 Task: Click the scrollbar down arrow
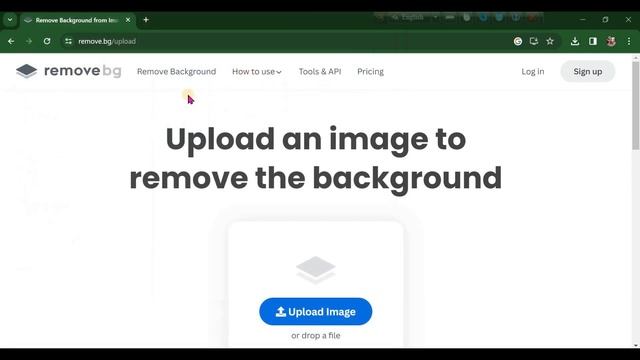(x=636, y=345)
